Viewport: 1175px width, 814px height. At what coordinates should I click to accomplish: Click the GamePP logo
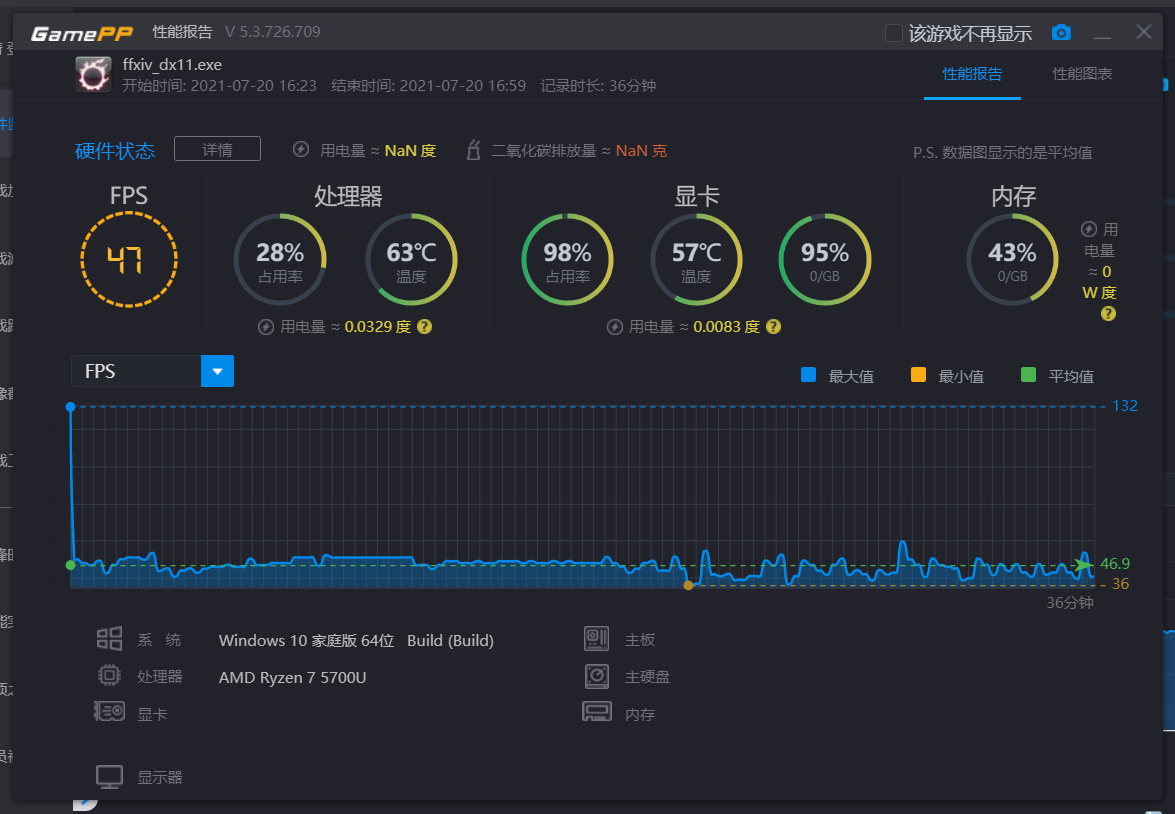point(82,33)
